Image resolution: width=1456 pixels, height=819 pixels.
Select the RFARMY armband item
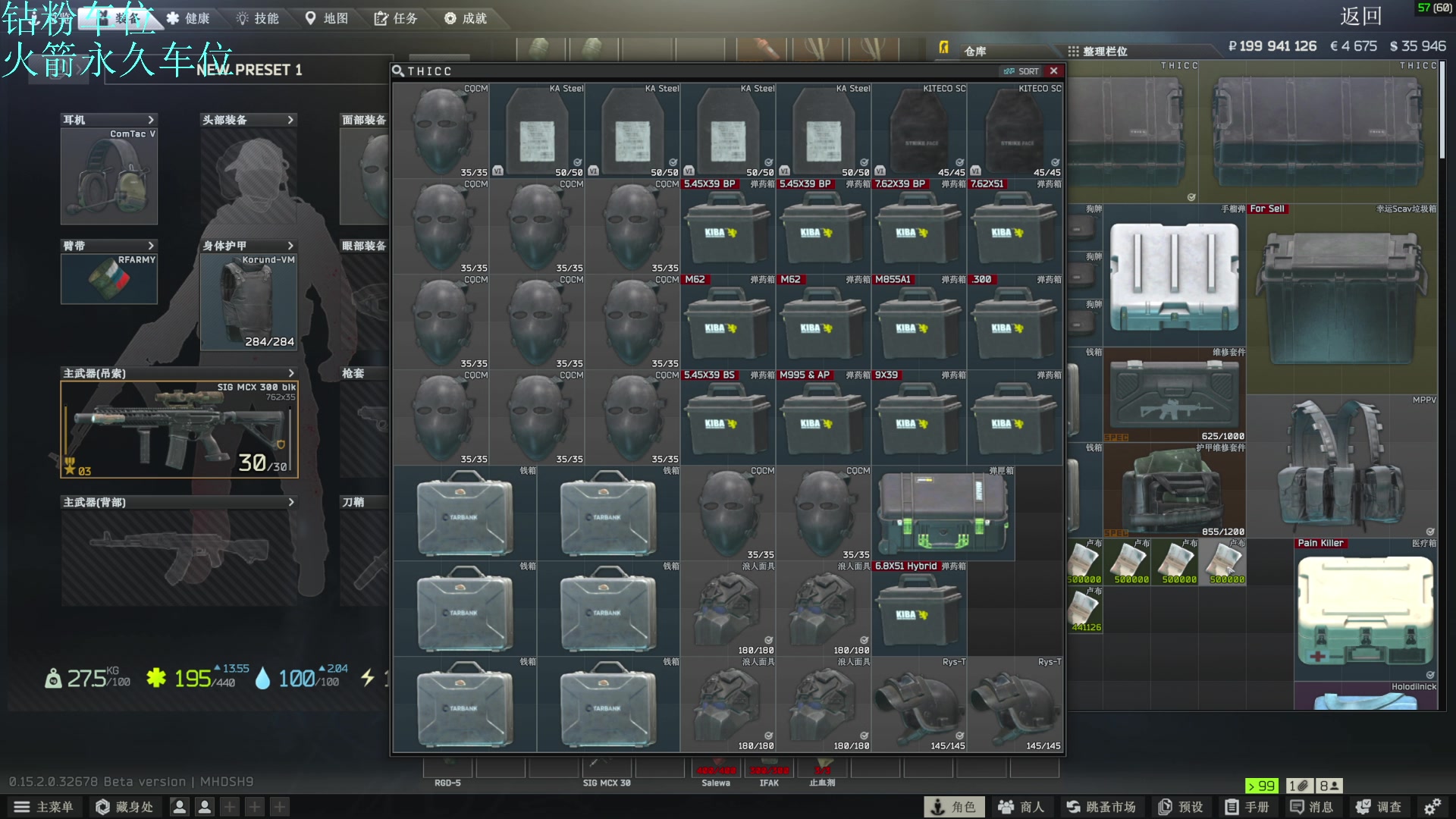(x=109, y=279)
